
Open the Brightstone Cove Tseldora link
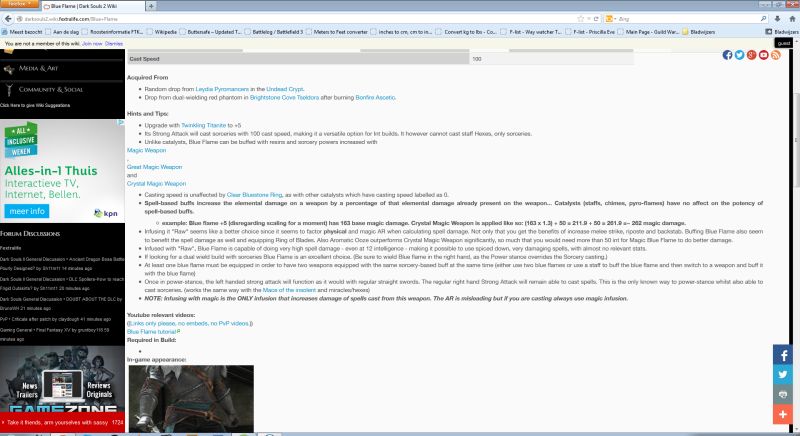point(284,97)
